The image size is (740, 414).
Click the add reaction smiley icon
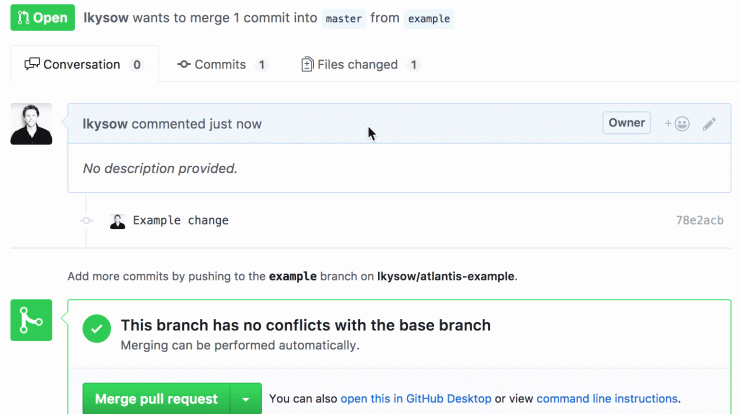click(x=677, y=124)
